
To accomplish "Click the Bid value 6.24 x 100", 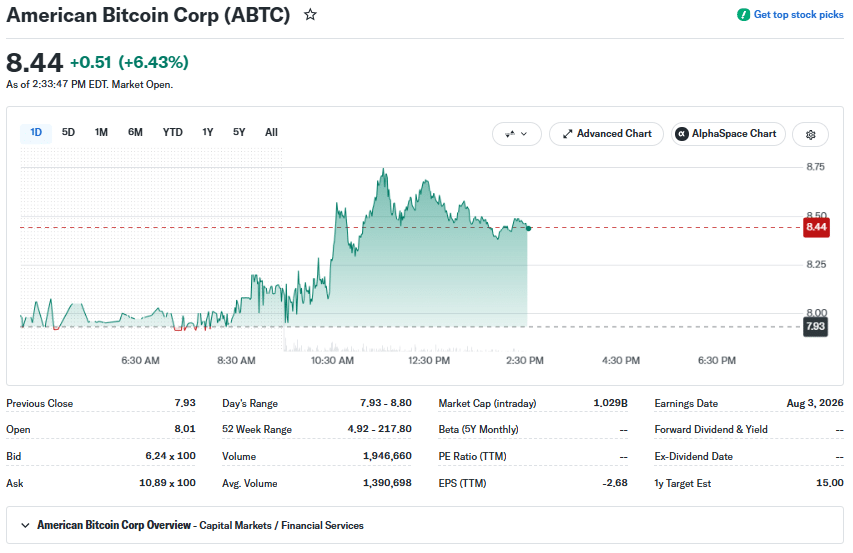I will click(x=170, y=456).
